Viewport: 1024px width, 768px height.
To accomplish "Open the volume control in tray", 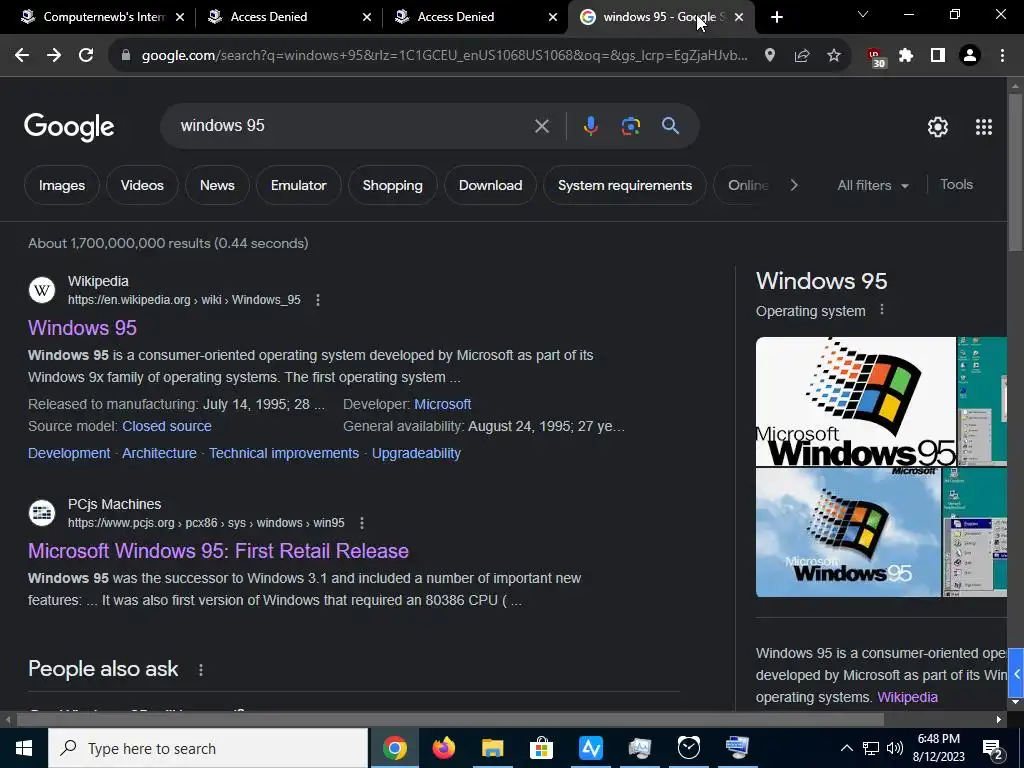I will point(895,748).
